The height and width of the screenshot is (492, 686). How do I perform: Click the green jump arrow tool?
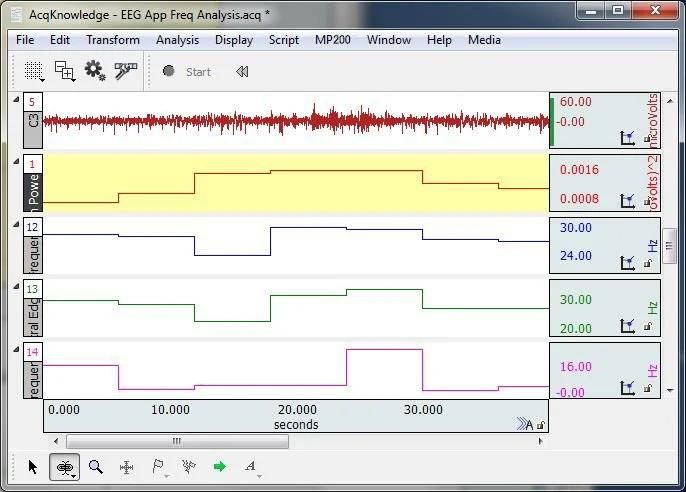(x=219, y=466)
